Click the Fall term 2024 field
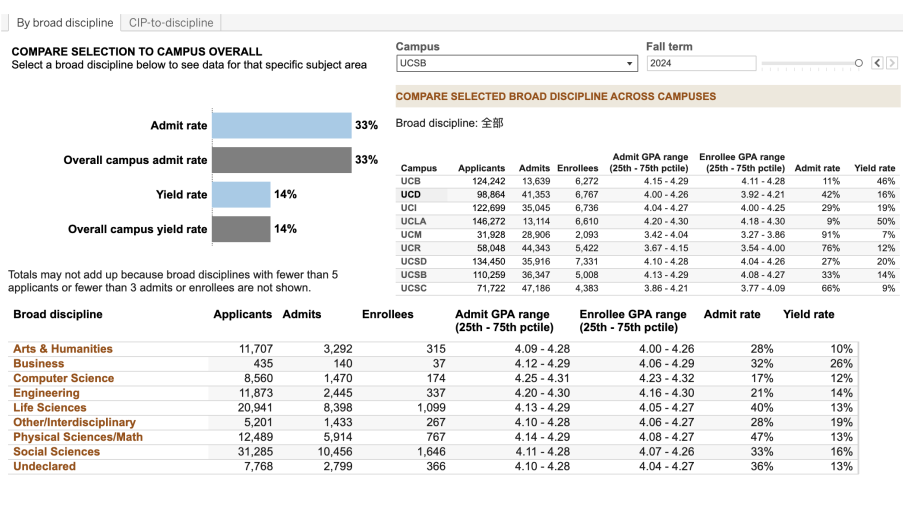Viewport: 903px width, 508px height. pos(700,63)
